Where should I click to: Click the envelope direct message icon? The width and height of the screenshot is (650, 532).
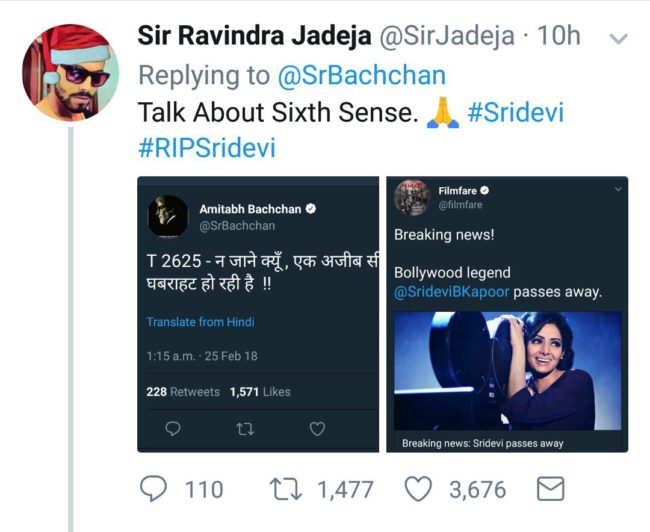tap(551, 490)
